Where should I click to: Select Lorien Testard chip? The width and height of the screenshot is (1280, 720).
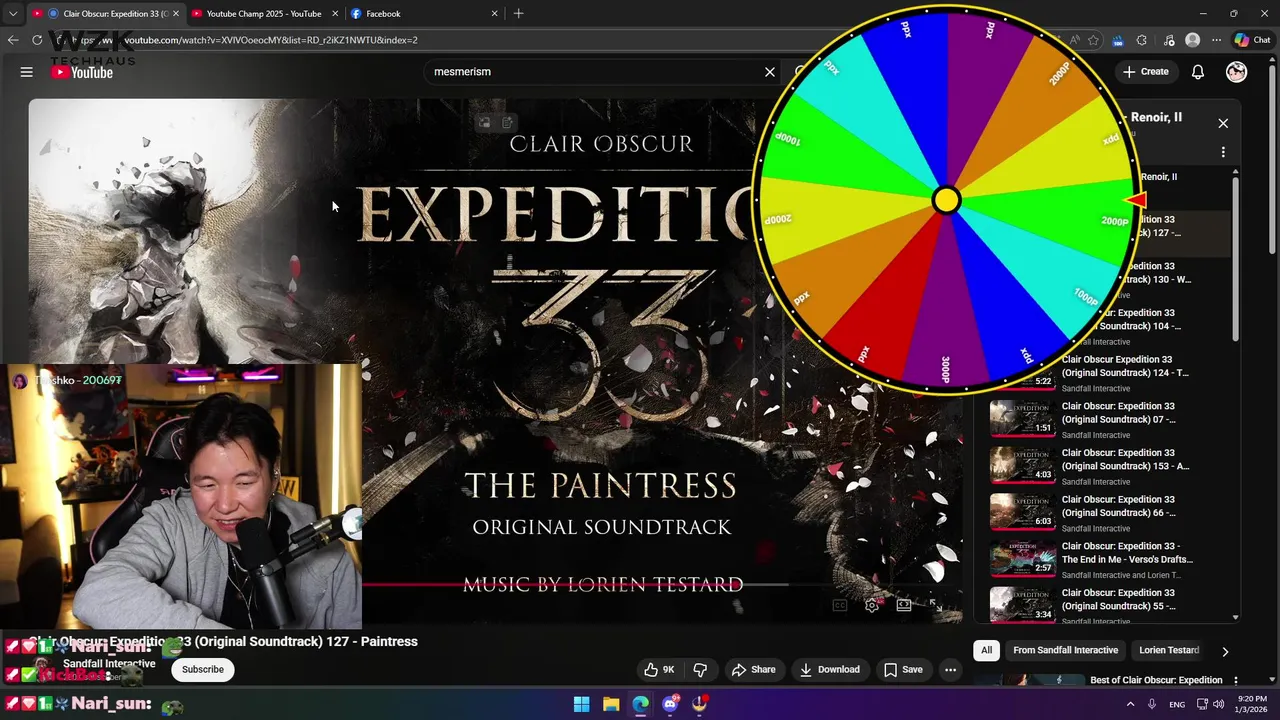pyautogui.click(x=1169, y=650)
